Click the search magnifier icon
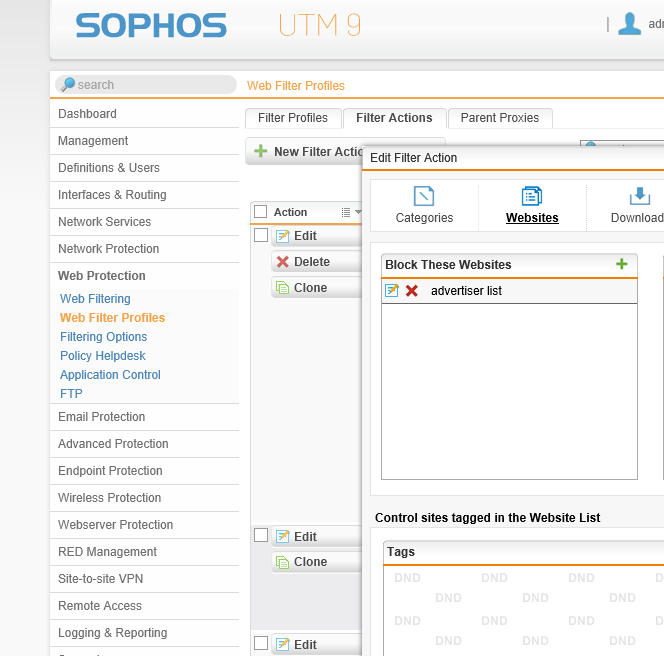This screenshot has width=664, height=656. pos(67,85)
